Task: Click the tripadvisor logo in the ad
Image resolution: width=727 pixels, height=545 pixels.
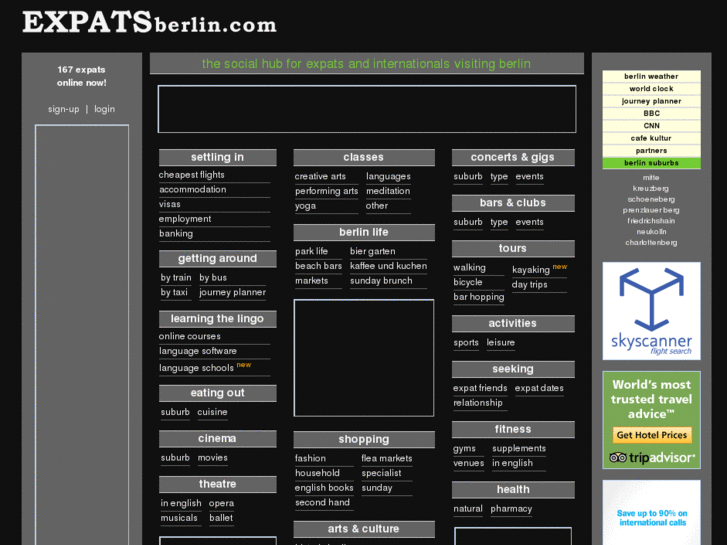Action: [x=651, y=458]
